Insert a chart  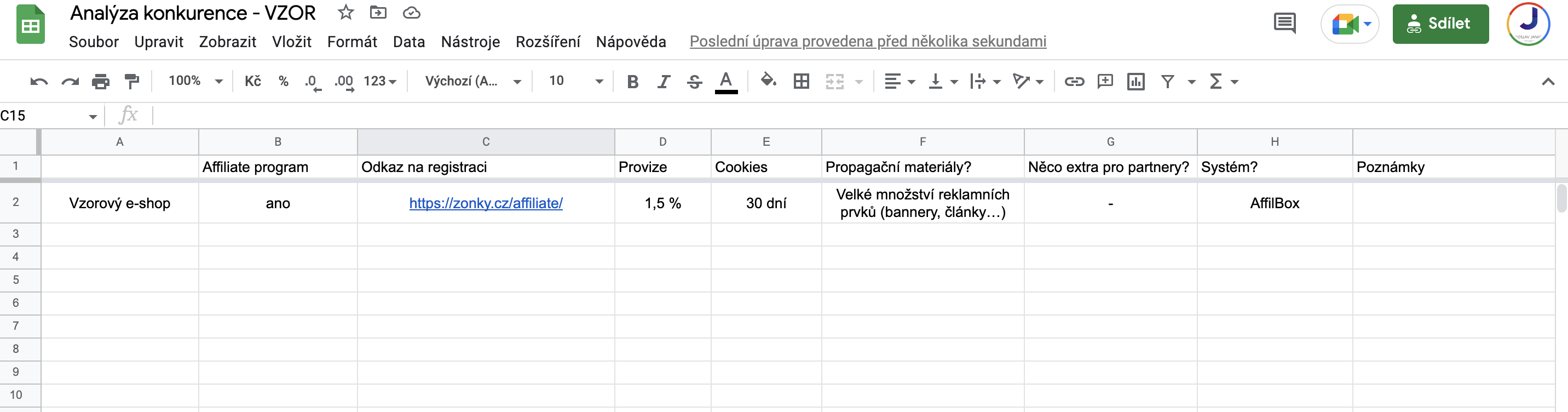[x=1136, y=81]
